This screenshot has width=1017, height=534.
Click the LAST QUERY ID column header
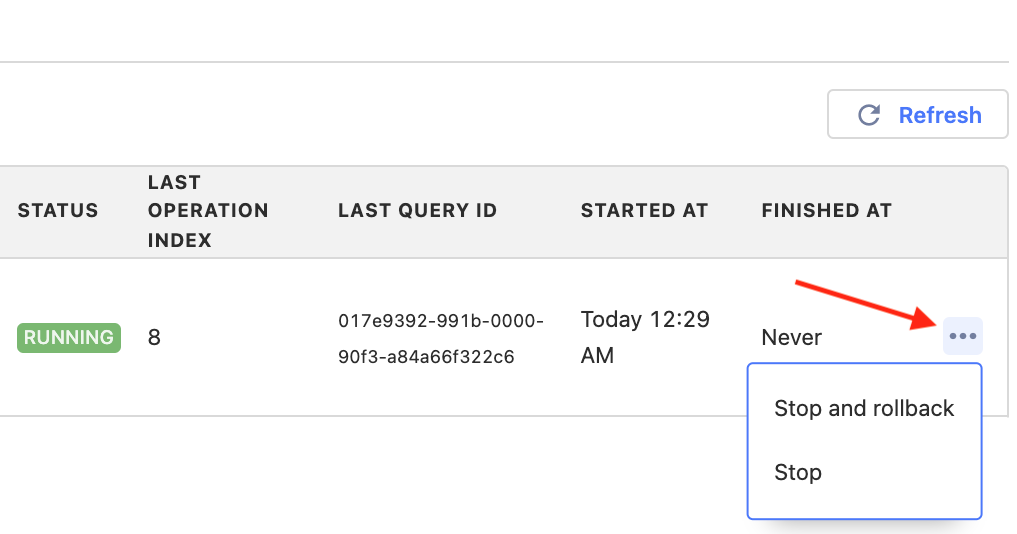click(x=417, y=211)
